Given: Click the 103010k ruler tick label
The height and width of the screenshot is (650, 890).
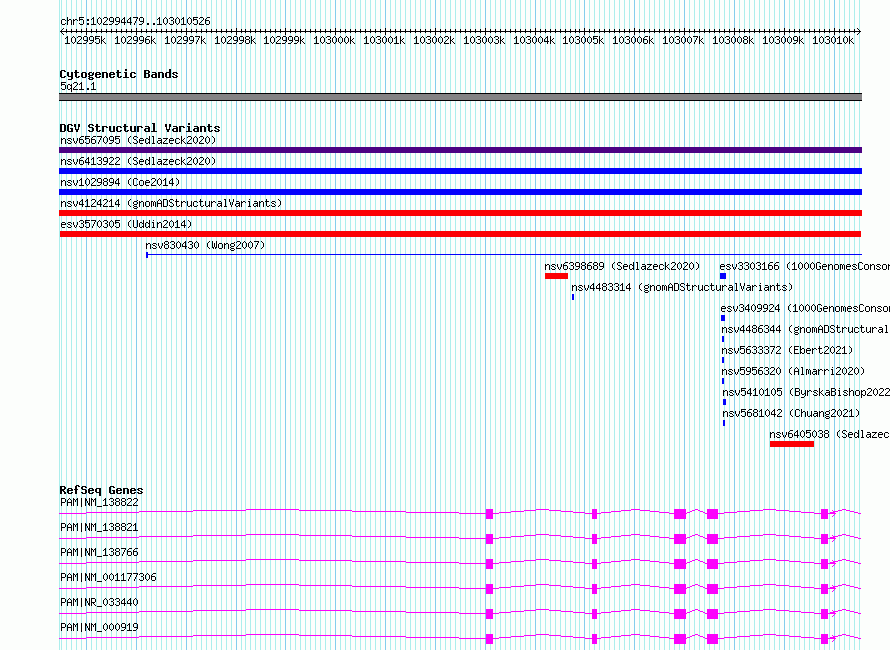Looking at the screenshot, I should pyautogui.click(x=833, y=40).
